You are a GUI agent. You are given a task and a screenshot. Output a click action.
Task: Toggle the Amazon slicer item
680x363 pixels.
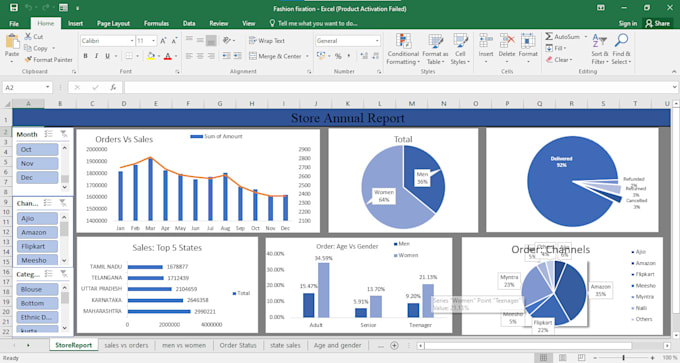[37, 232]
